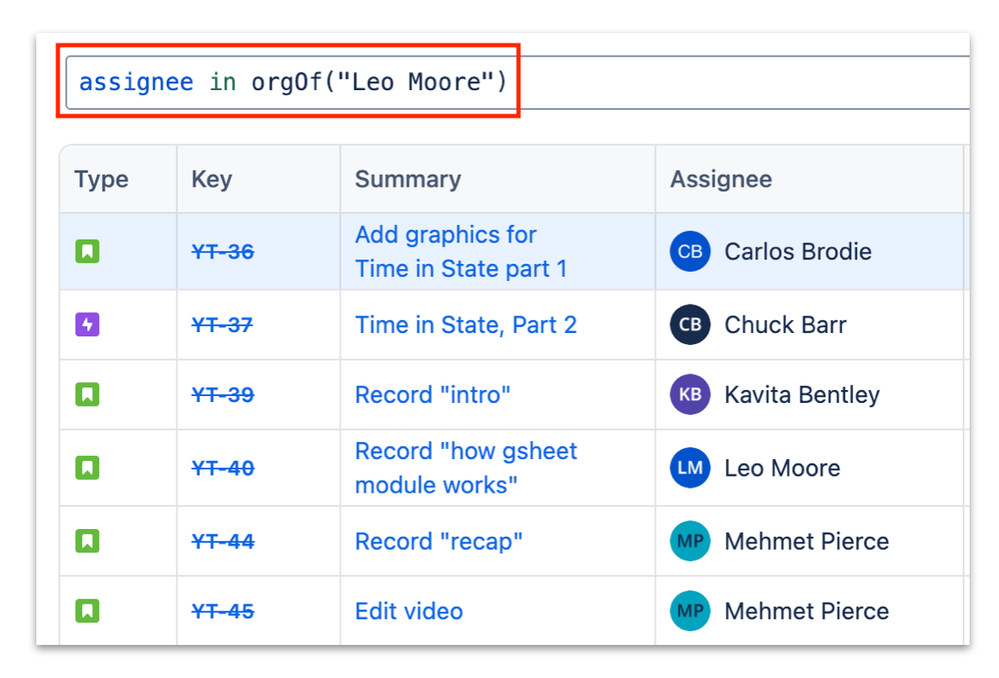Click Chuck Barr's dark CB avatar
Viewport: 999px width, 678px height.
pyautogui.click(x=690, y=324)
